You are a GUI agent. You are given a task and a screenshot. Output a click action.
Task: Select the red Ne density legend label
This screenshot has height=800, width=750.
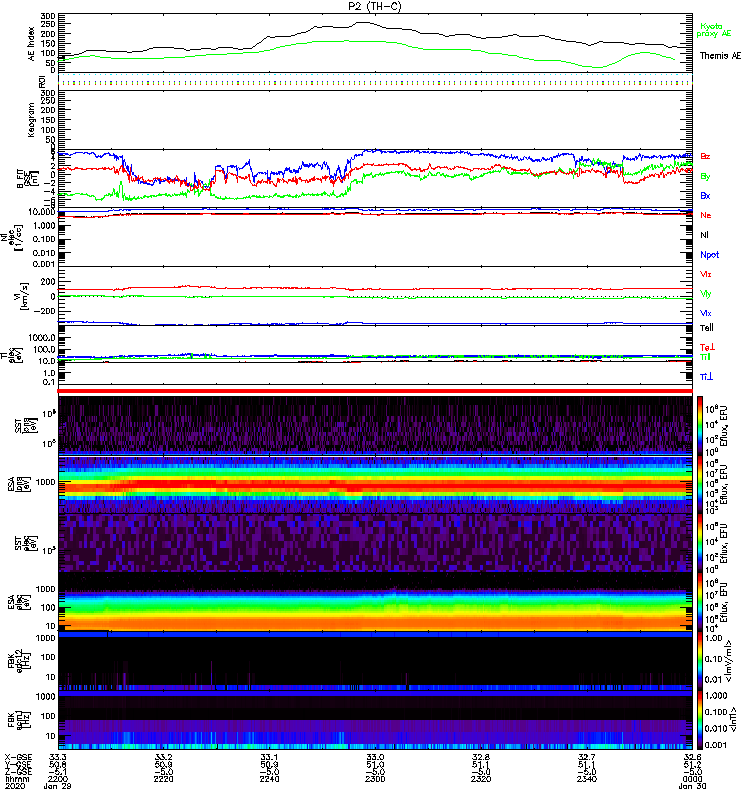[706, 215]
